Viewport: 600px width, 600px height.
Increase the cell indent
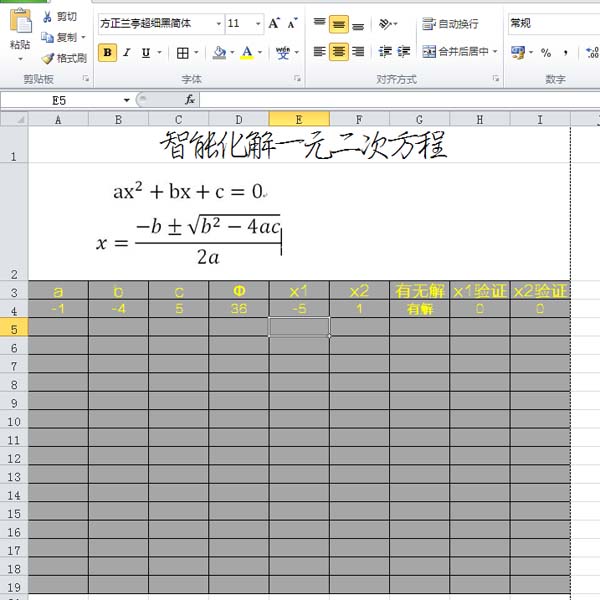pos(404,51)
